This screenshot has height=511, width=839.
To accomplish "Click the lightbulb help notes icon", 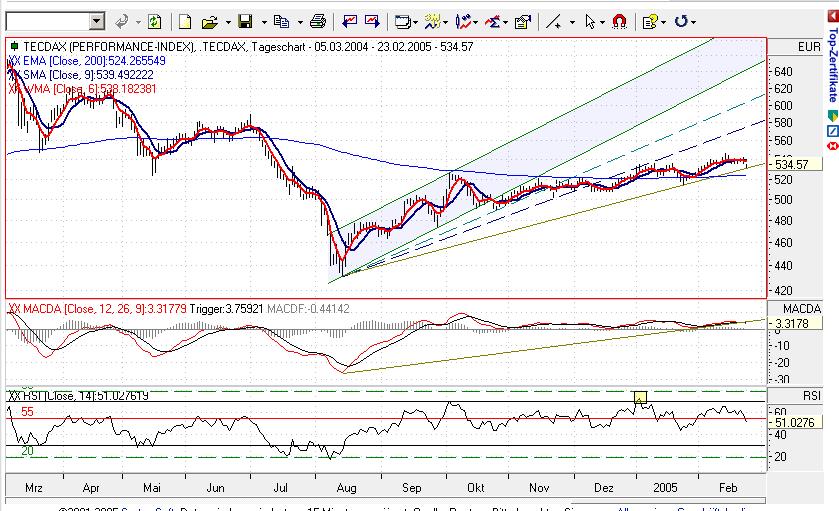I will point(650,22).
